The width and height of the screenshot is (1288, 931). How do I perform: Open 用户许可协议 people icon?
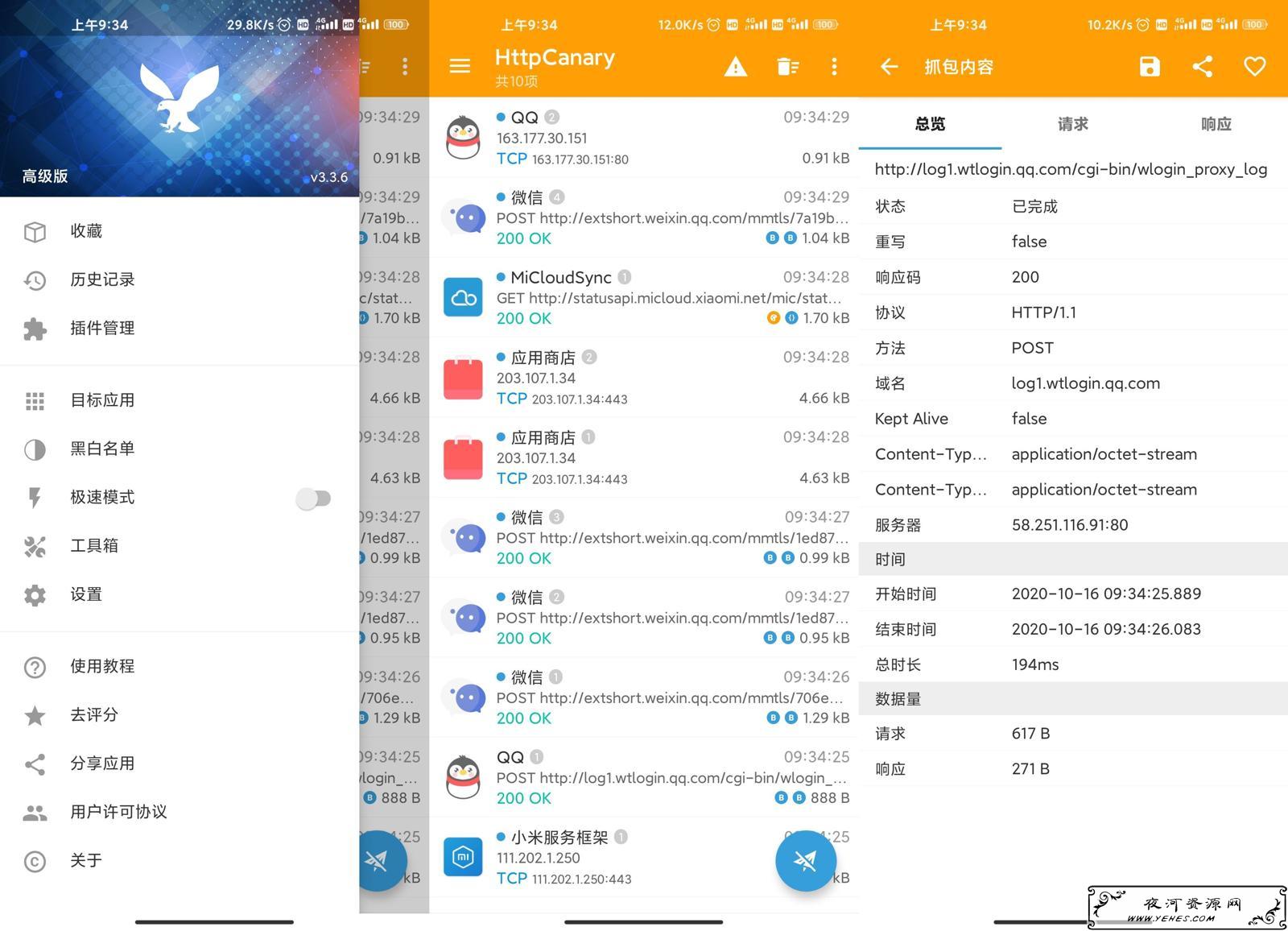35,813
